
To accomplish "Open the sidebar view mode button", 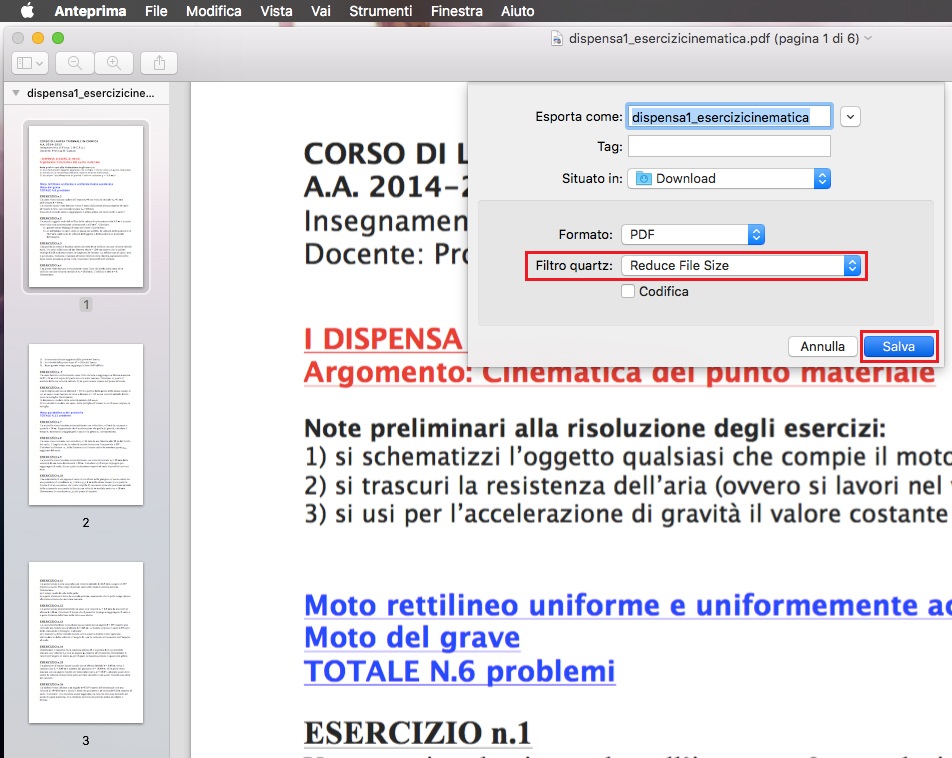I will [x=28, y=62].
